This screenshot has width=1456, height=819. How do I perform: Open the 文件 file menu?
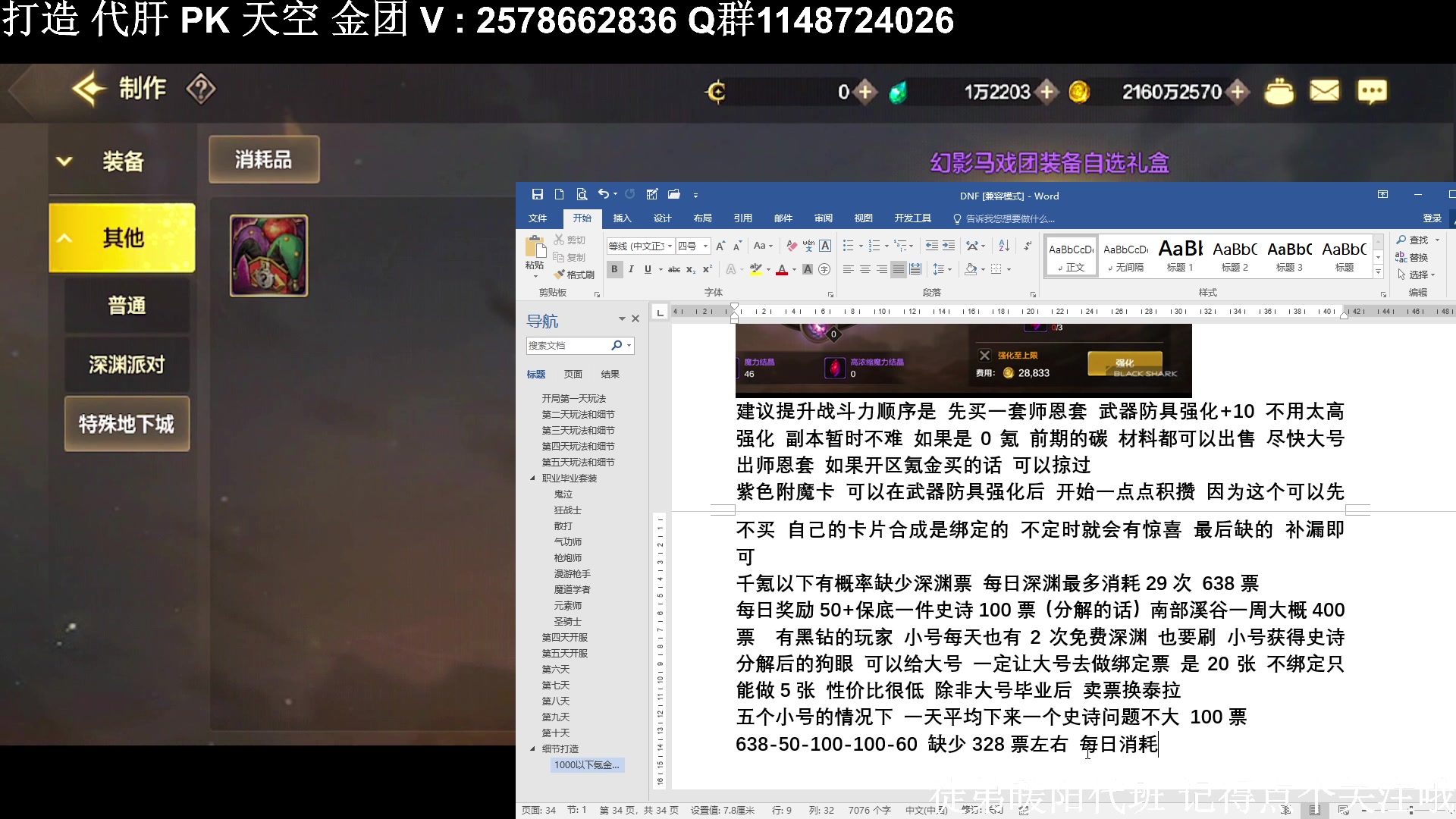coord(538,218)
